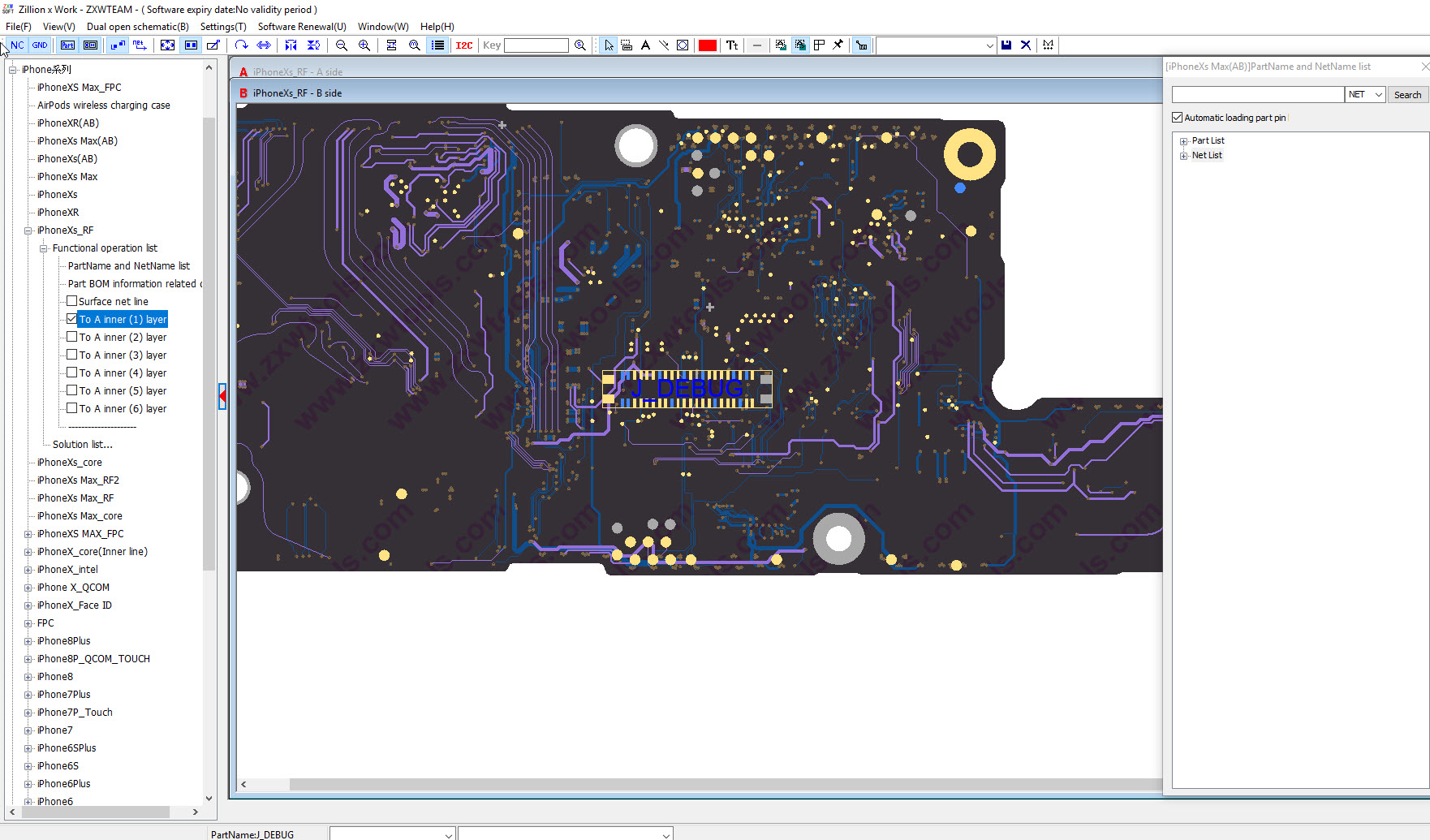The height and width of the screenshot is (840, 1430).
Task: Open PartName and NetName list item
Action: point(128,266)
